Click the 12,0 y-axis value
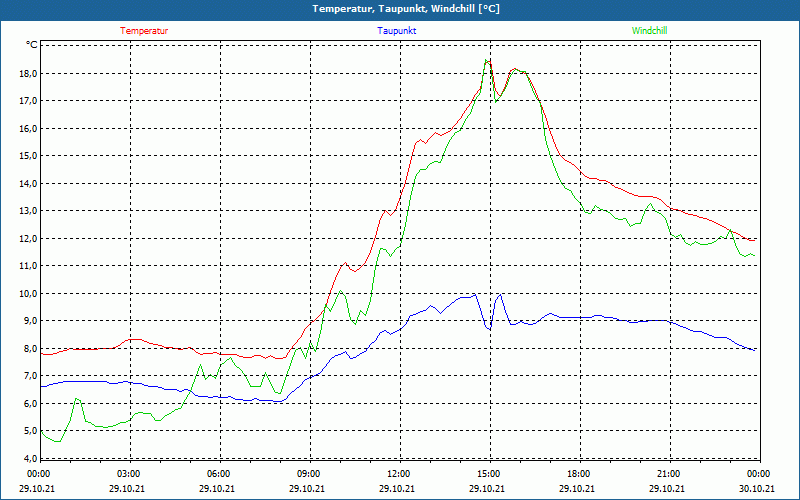 point(29,238)
